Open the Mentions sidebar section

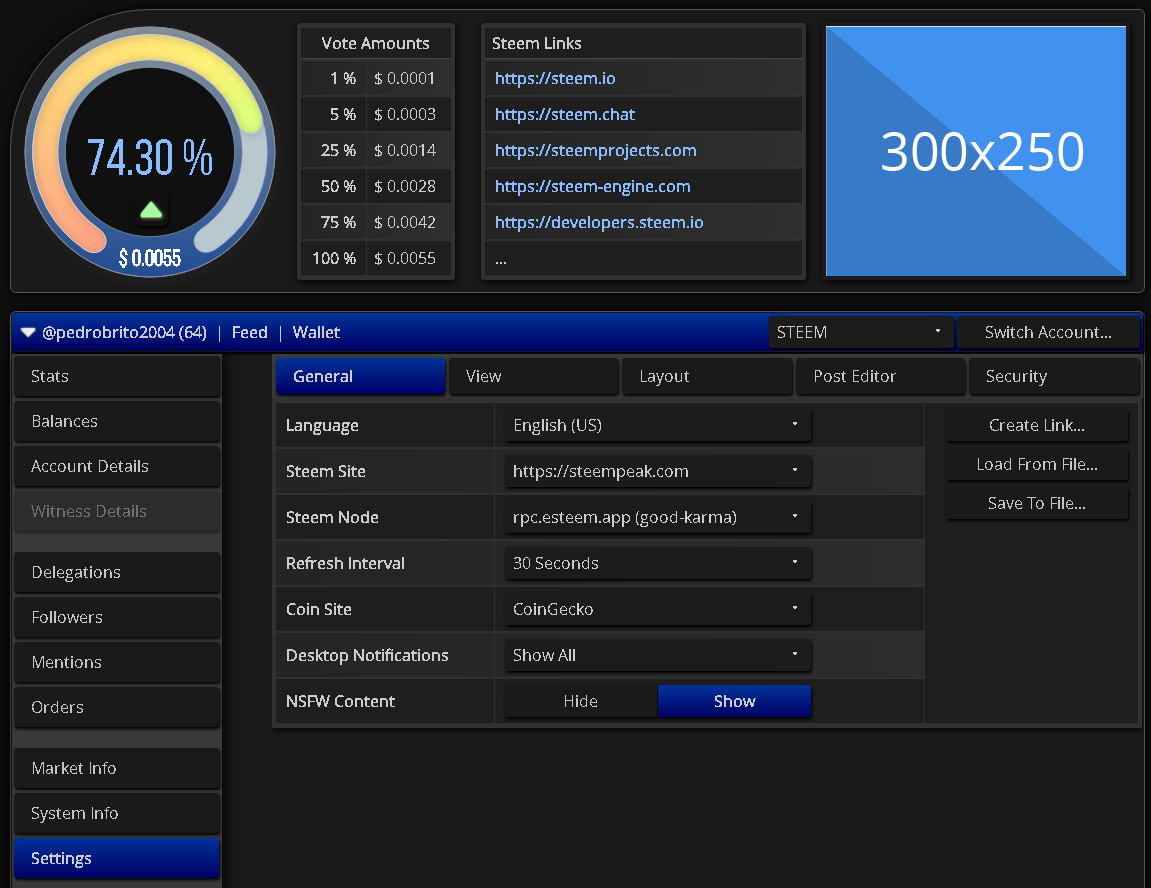[x=117, y=662]
